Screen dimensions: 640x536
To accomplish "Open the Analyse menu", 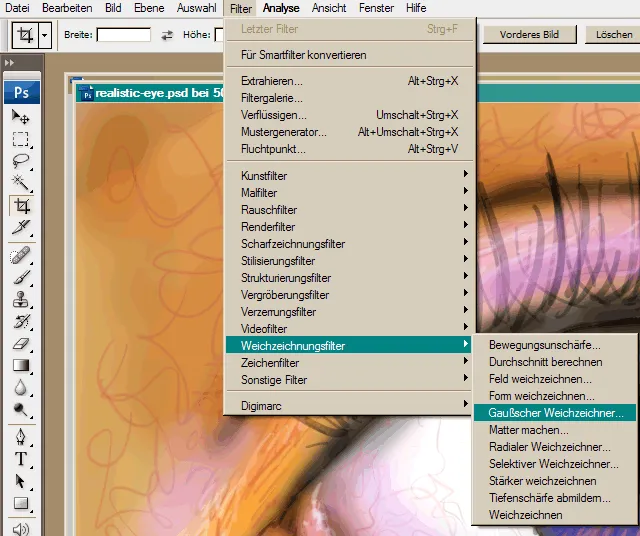I will pyautogui.click(x=281, y=8).
